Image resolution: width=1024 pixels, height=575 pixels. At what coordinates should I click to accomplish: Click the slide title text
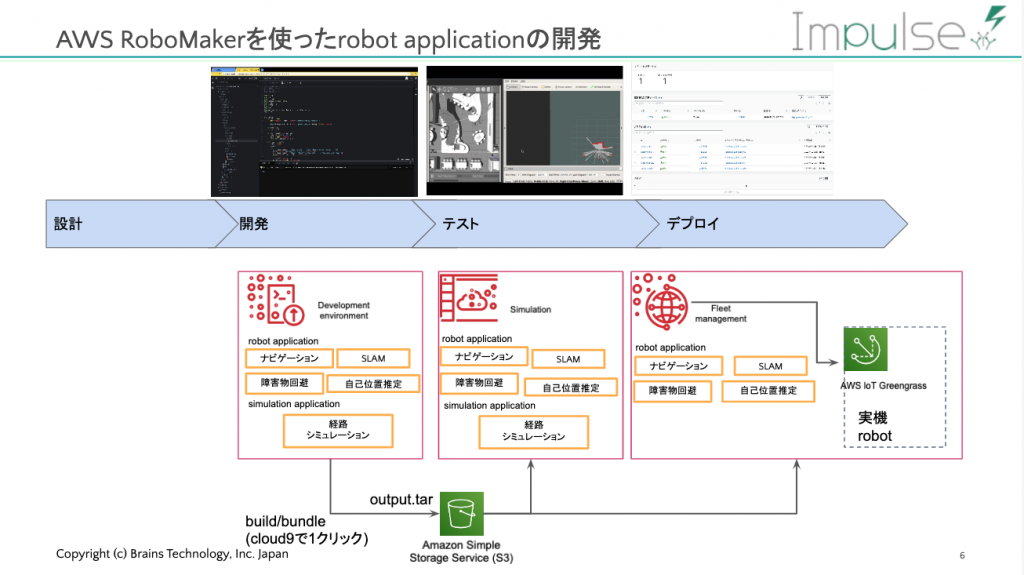click(328, 39)
